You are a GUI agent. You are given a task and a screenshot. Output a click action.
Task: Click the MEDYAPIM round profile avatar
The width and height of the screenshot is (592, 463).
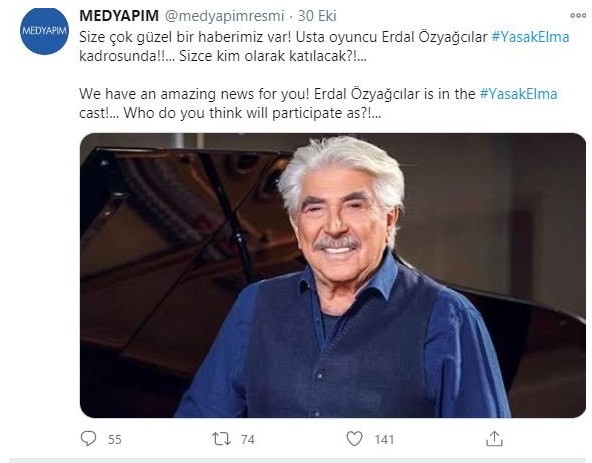(44, 31)
